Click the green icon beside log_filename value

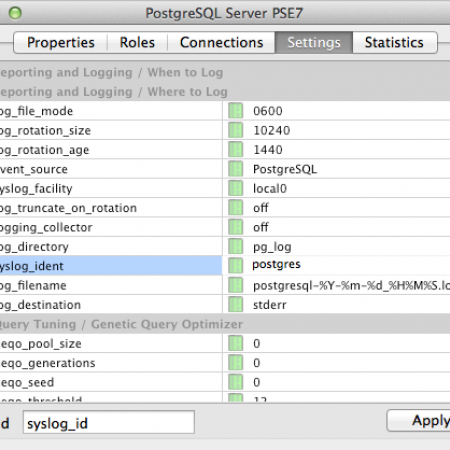point(236,285)
